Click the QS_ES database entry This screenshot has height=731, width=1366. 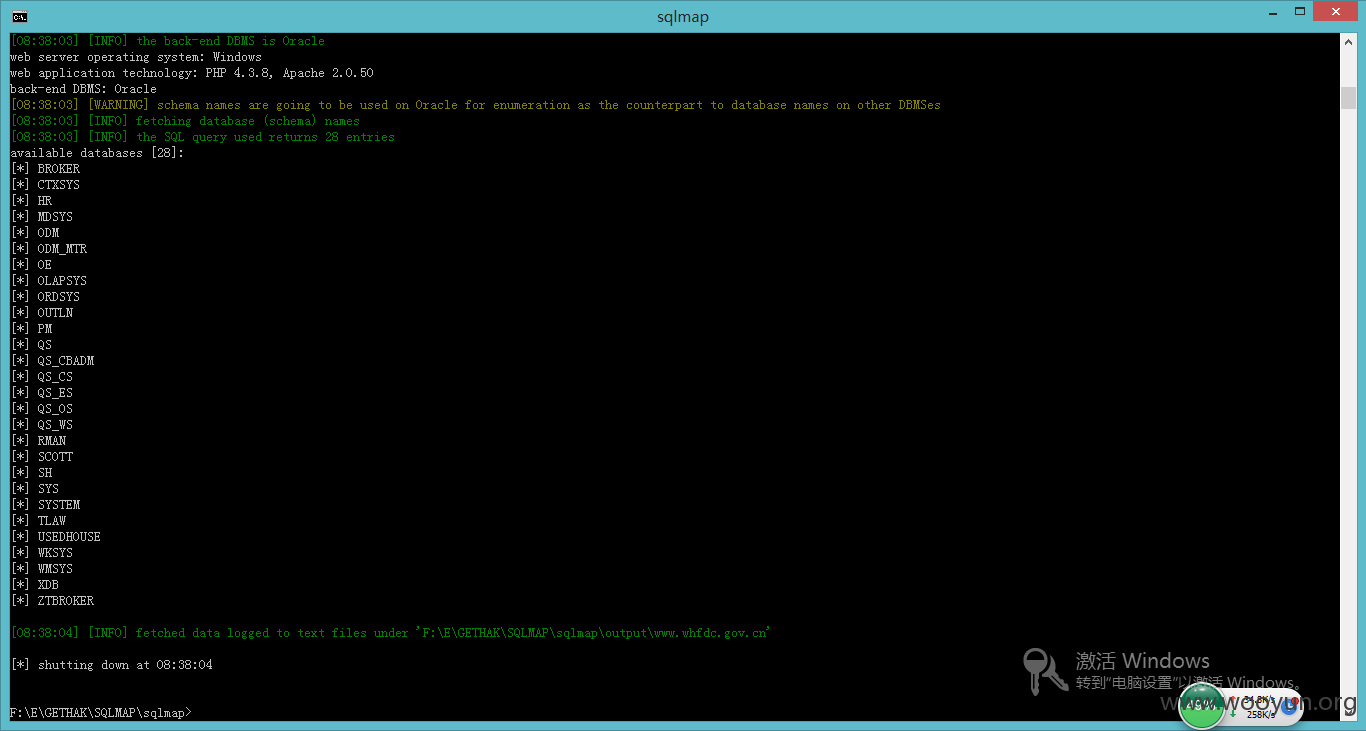click(42, 393)
